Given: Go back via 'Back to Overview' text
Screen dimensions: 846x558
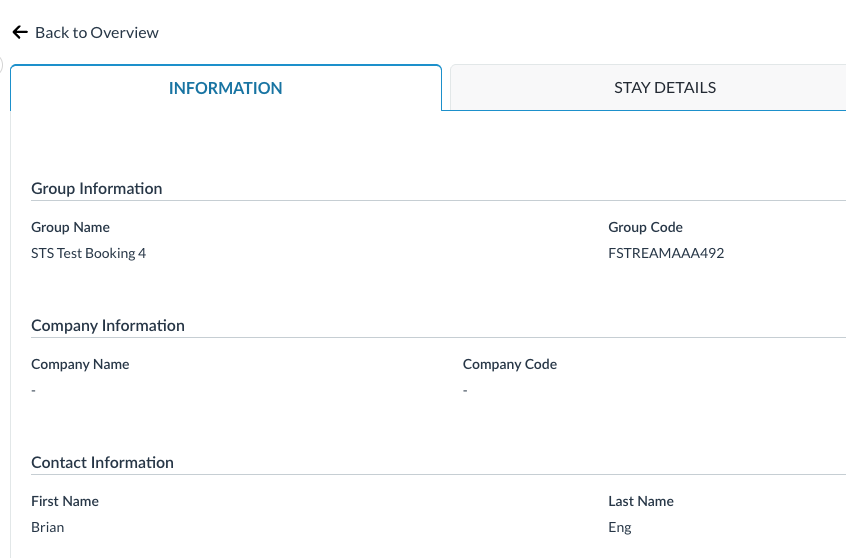Looking at the screenshot, I should pyautogui.click(x=96, y=33).
